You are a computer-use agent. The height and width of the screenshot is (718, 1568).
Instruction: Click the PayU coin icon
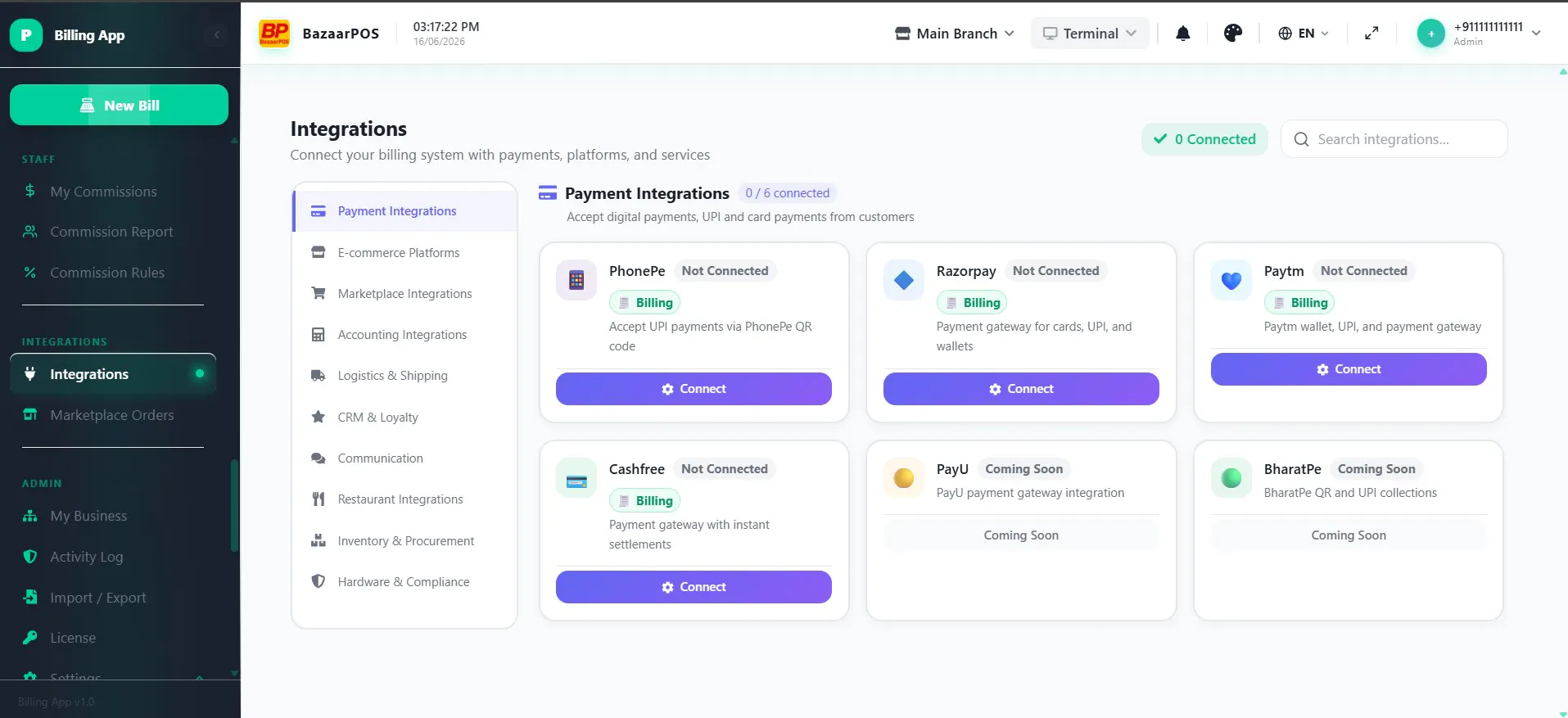pyautogui.click(x=904, y=478)
